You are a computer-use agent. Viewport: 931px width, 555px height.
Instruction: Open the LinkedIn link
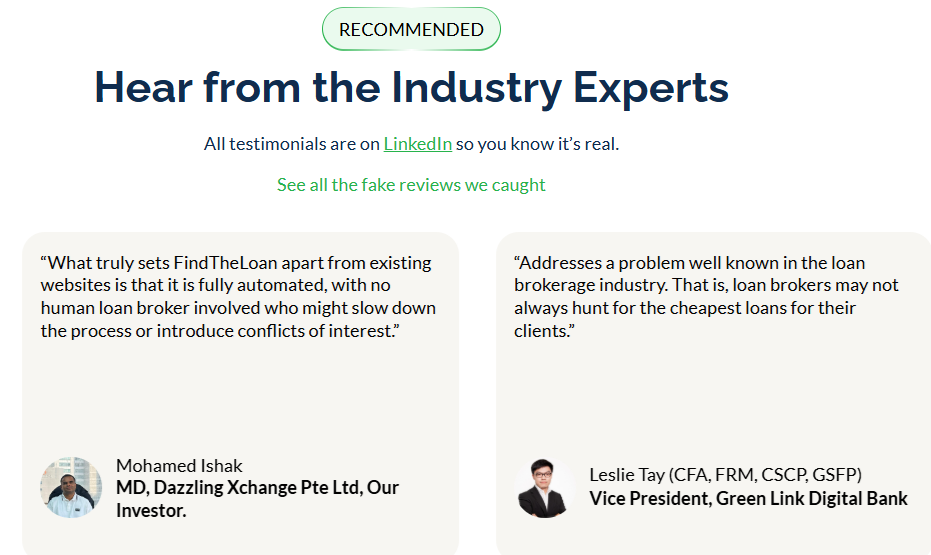(417, 144)
